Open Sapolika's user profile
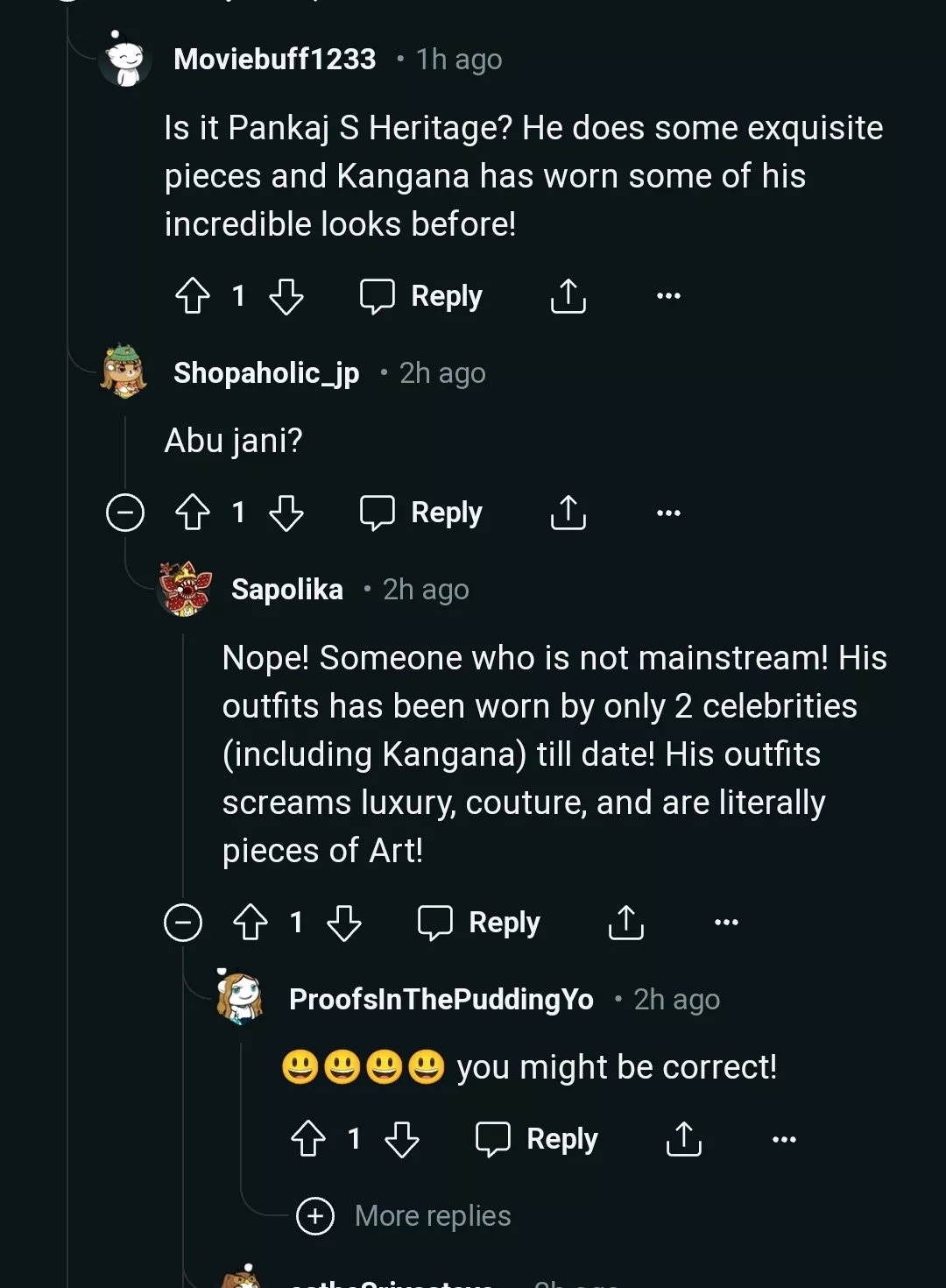 pos(287,590)
